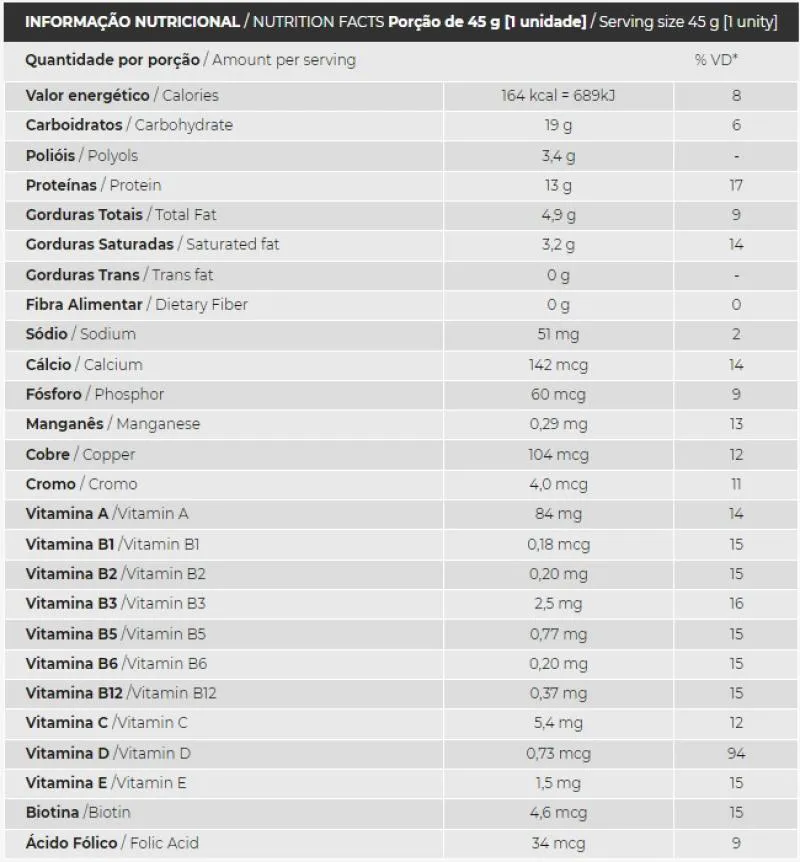This screenshot has height=862, width=800.
Task: Select the 'Cálcio / Calcium' row label
Action: [x=84, y=364]
